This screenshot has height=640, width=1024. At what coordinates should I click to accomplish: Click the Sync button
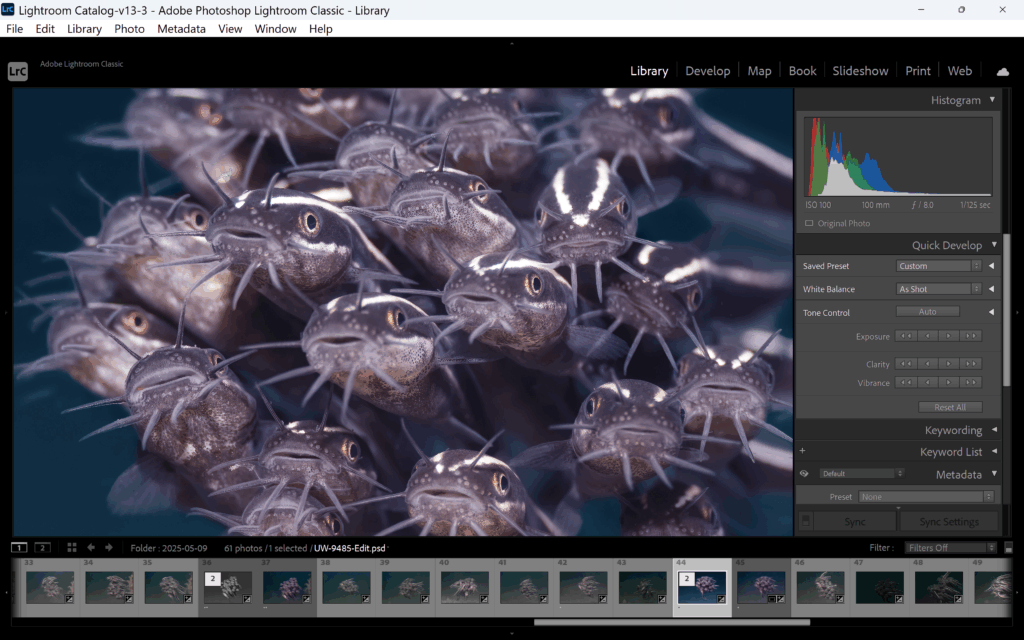coord(854,521)
